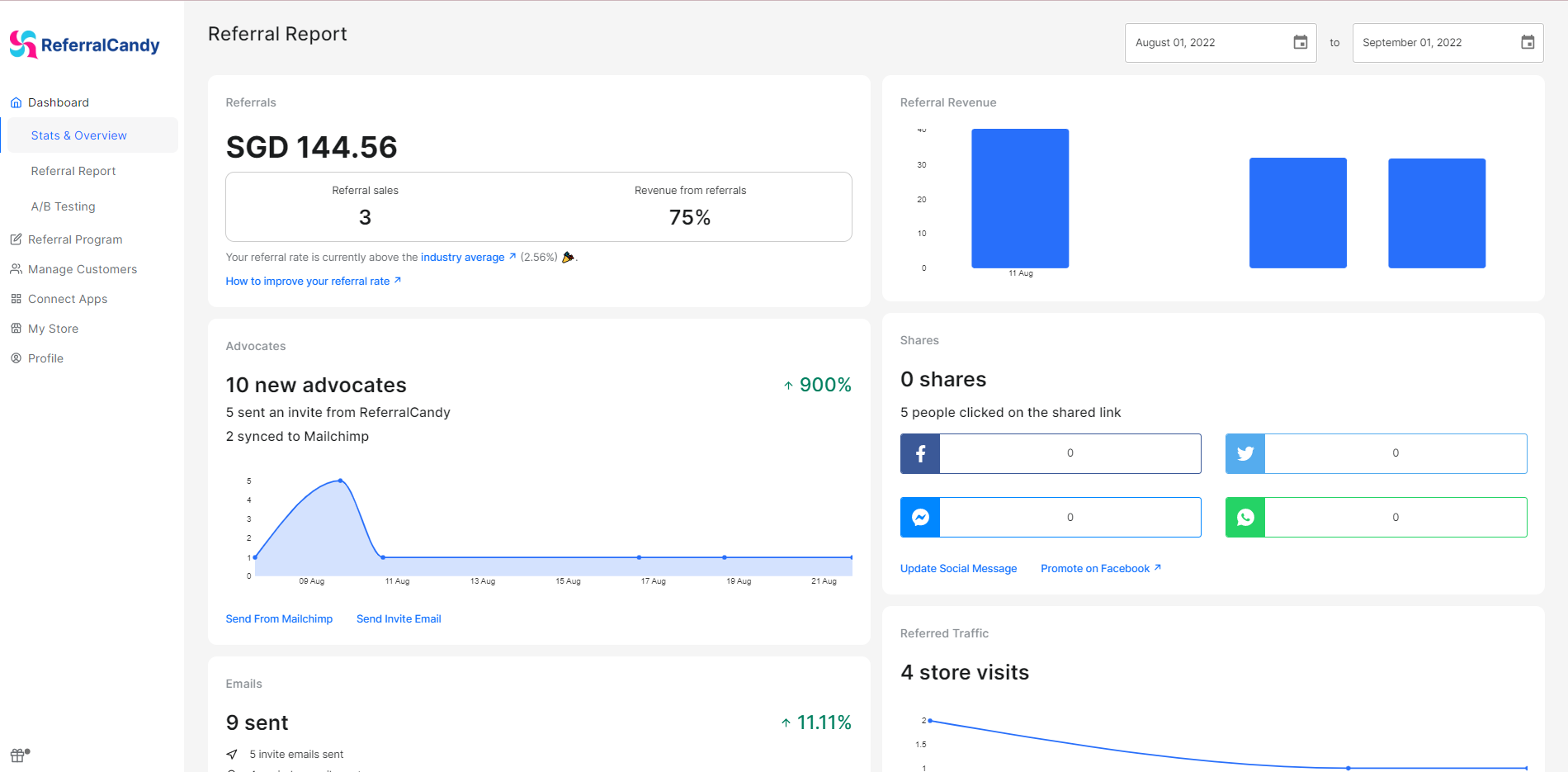Select the WhatsApp share icon
Image resolution: width=1568 pixels, height=772 pixels.
(1244, 517)
